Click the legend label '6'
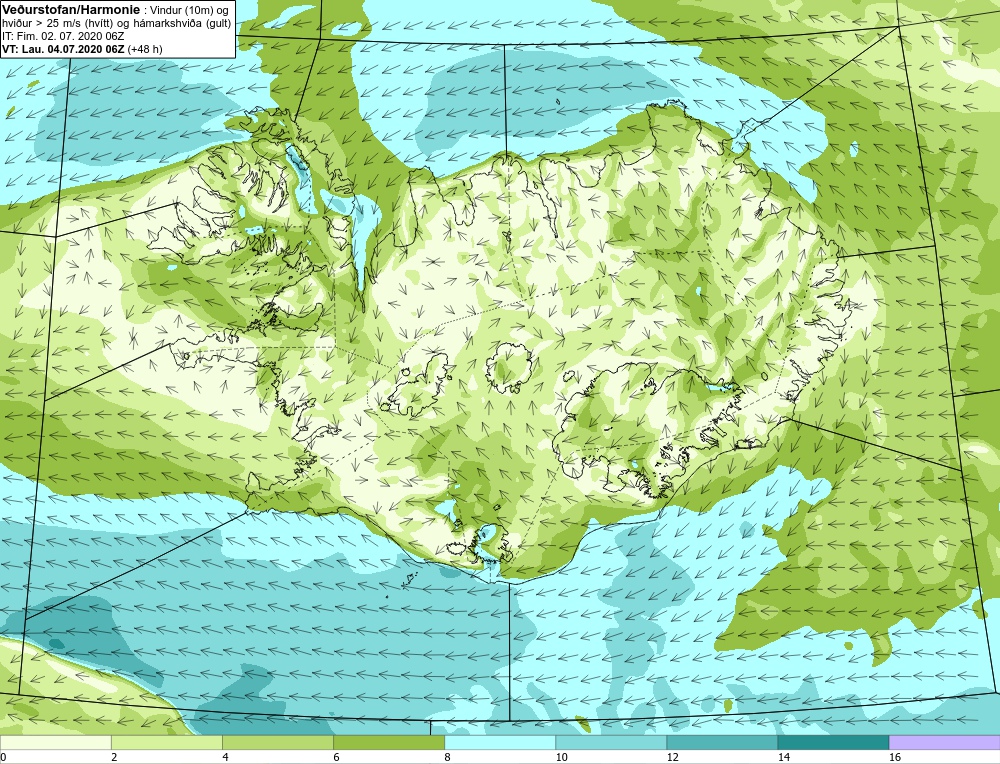The width and height of the screenshot is (1000, 764). tap(336, 757)
